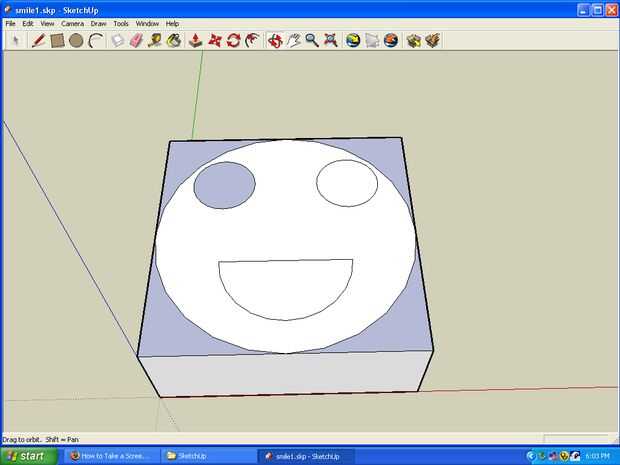The width and height of the screenshot is (620, 465).
Task: Select the Arc tool
Action: pyautogui.click(x=95, y=41)
